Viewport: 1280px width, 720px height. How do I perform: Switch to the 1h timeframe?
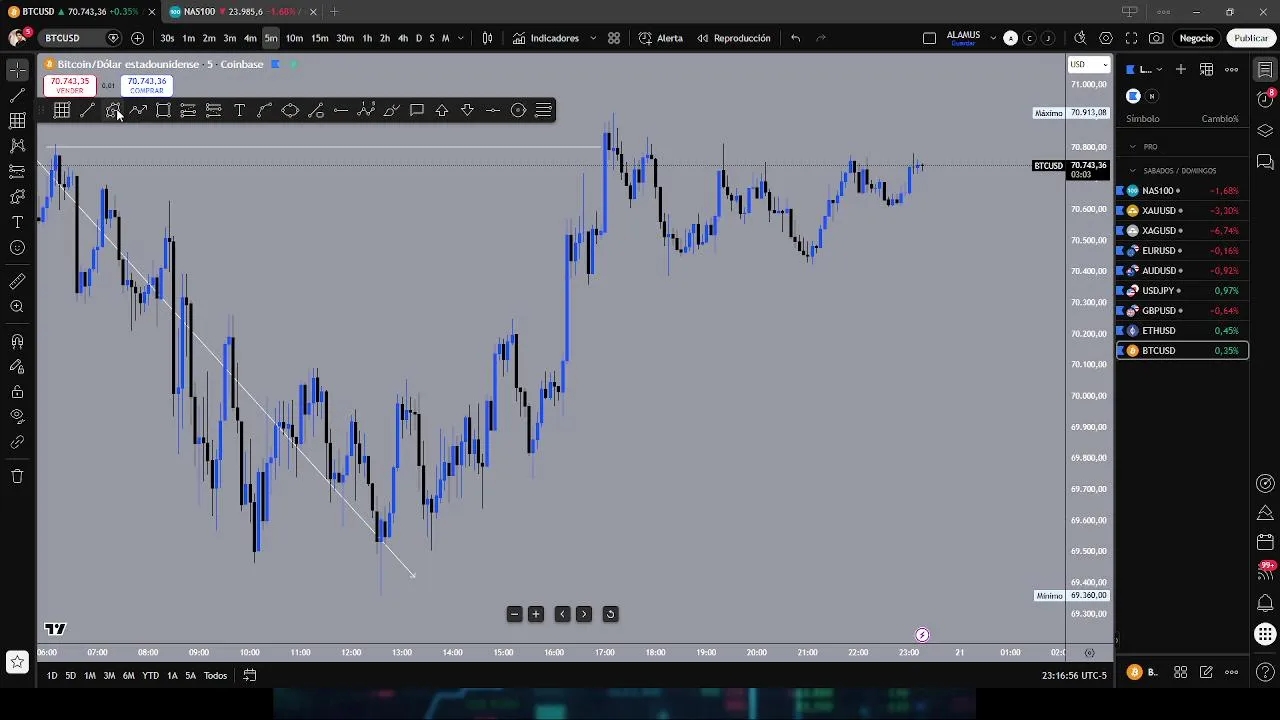tap(367, 38)
